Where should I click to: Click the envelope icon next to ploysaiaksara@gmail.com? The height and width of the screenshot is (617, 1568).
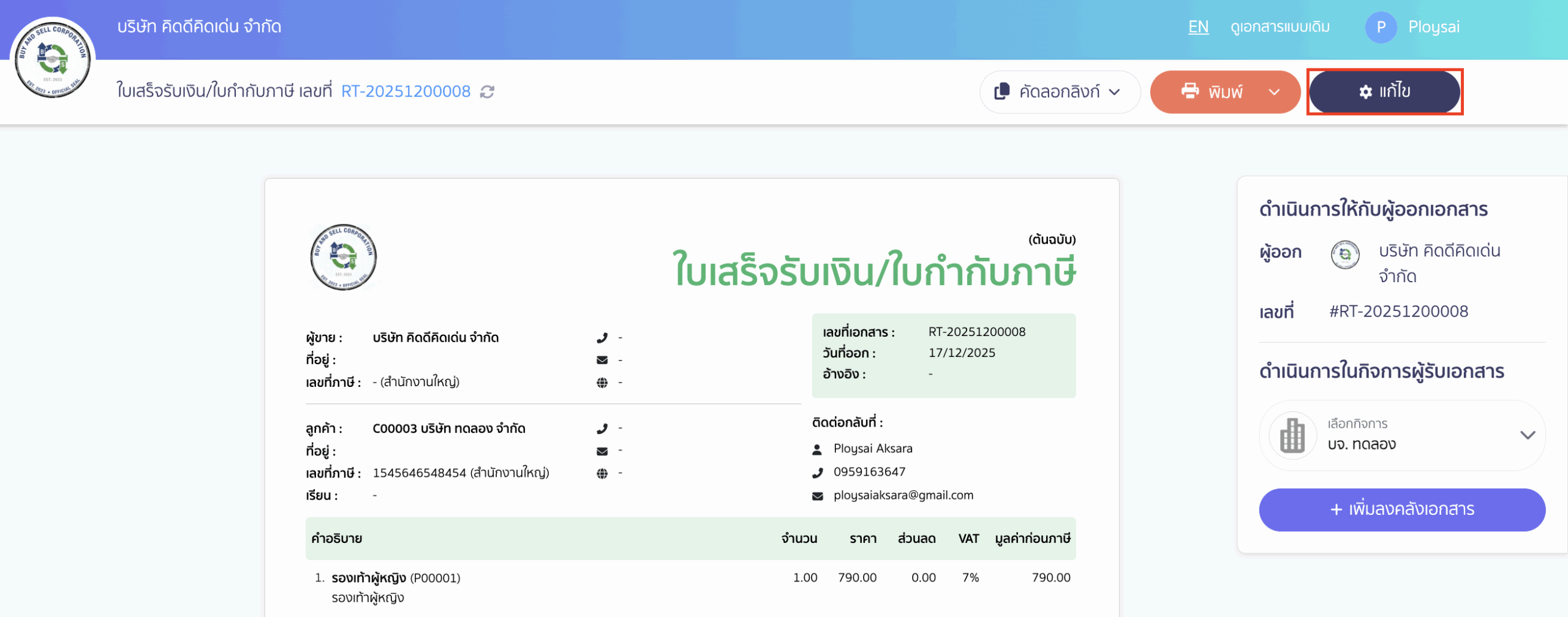point(816,495)
